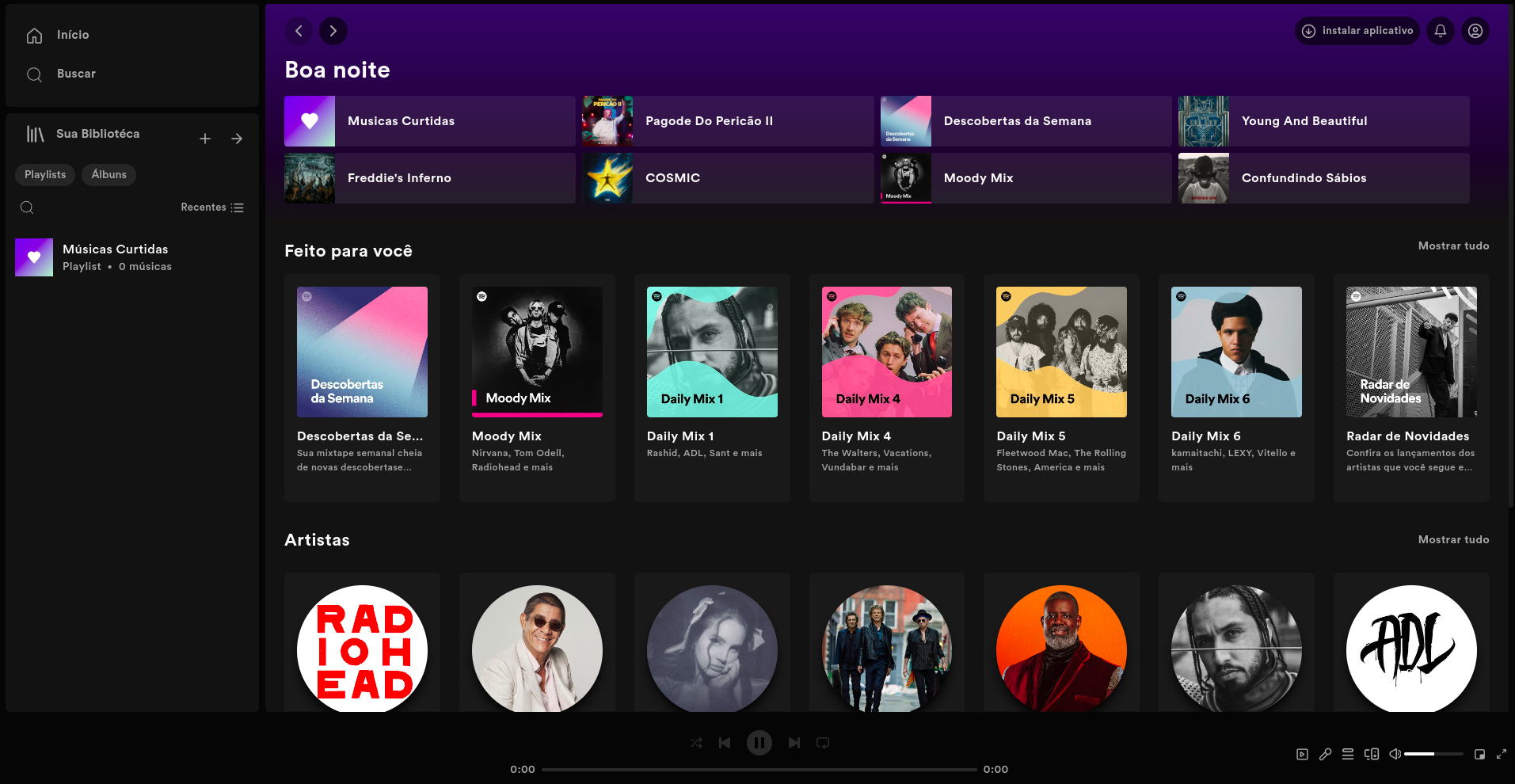Click the instalar aplicativo button

click(x=1357, y=31)
